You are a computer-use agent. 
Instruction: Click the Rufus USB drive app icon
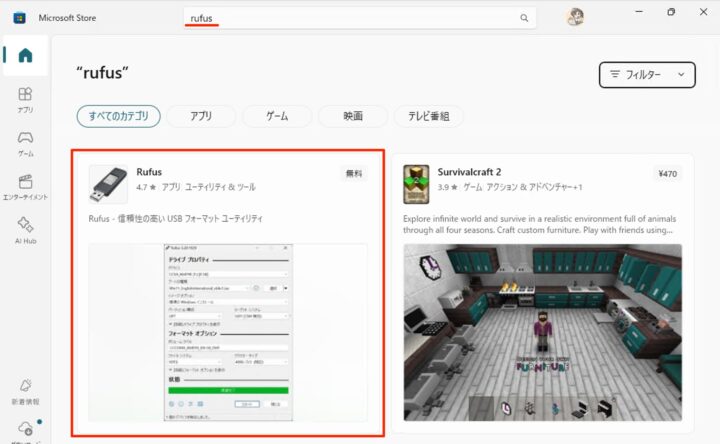click(x=108, y=184)
